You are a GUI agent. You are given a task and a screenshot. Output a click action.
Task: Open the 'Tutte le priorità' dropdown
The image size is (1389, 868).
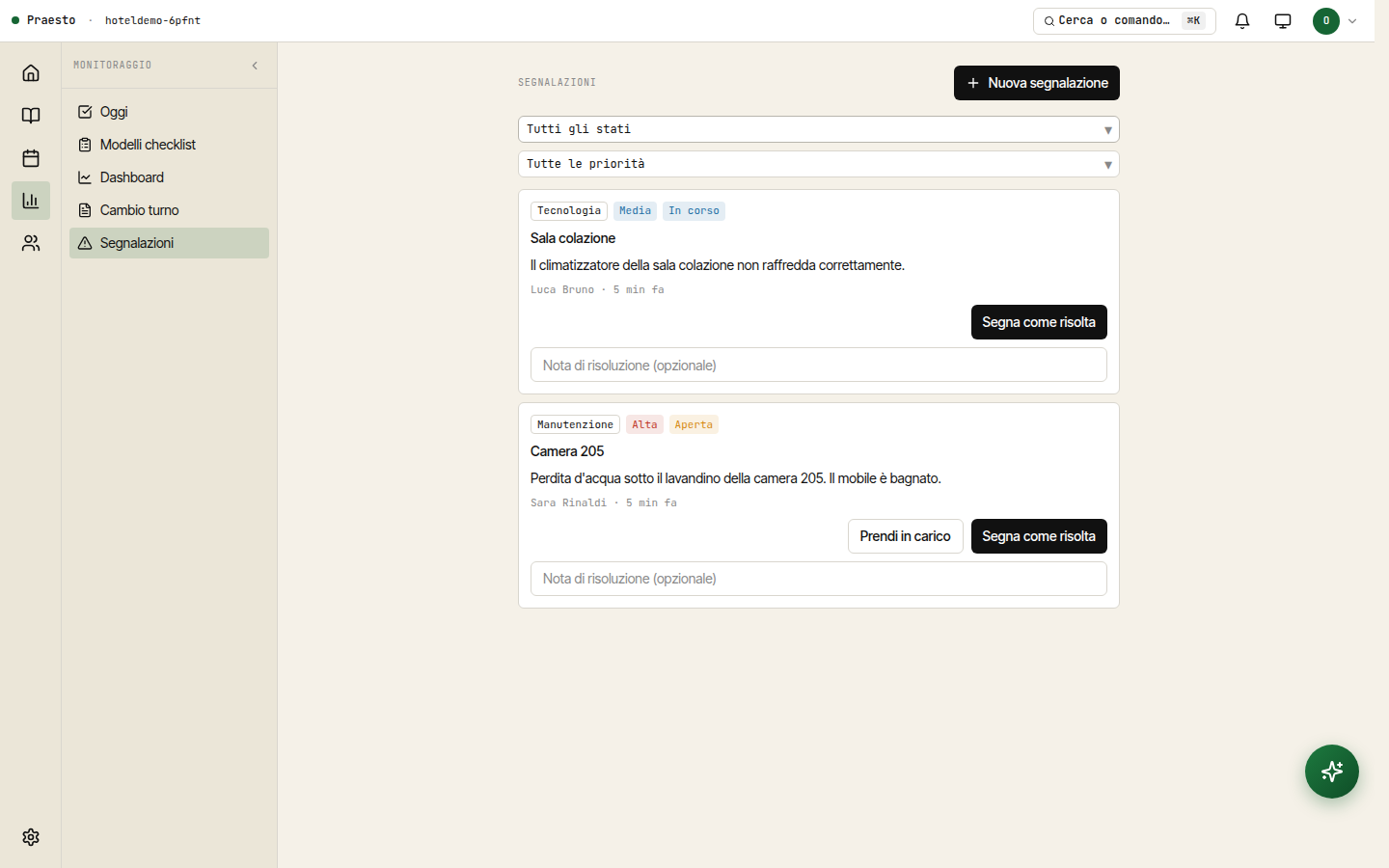point(819,164)
